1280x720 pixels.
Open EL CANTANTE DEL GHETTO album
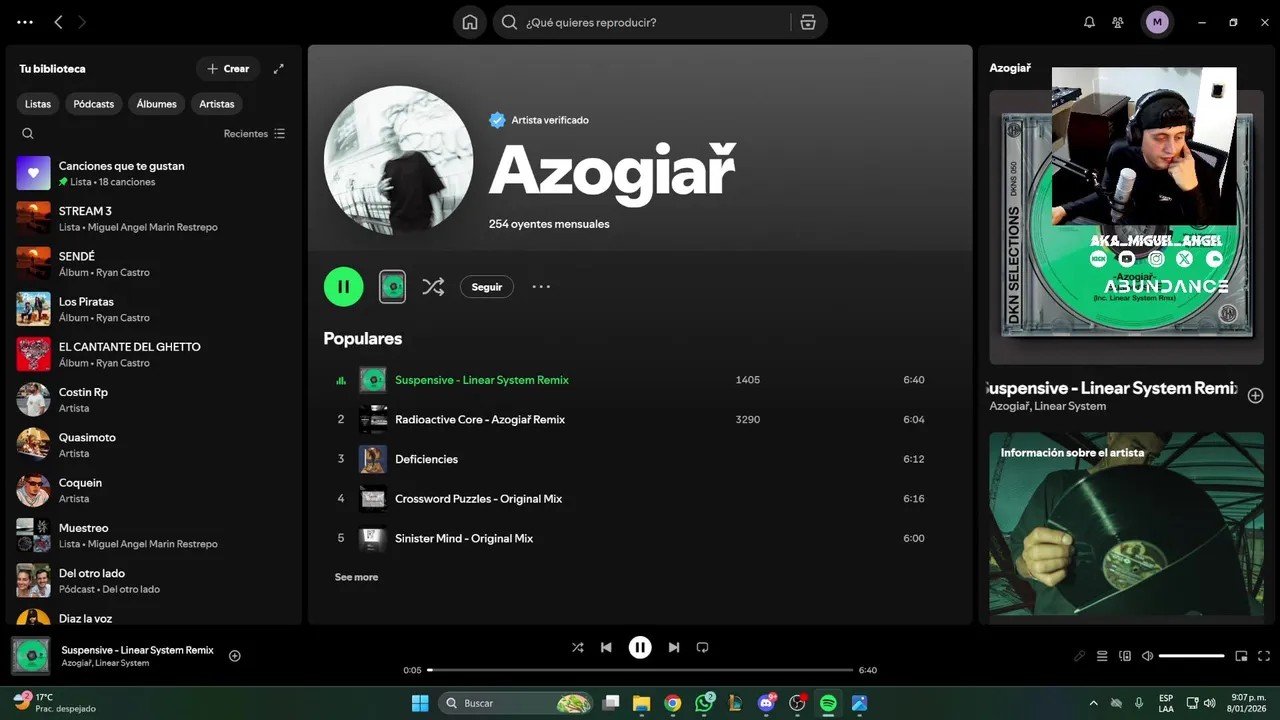click(153, 354)
